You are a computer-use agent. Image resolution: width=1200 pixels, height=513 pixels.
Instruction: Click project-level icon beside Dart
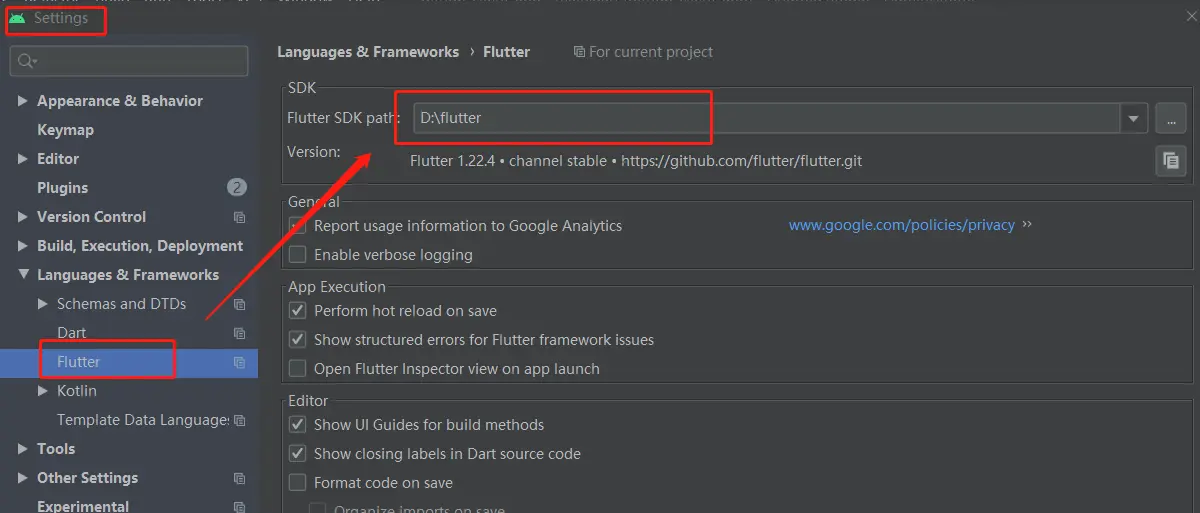click(239, 333)
